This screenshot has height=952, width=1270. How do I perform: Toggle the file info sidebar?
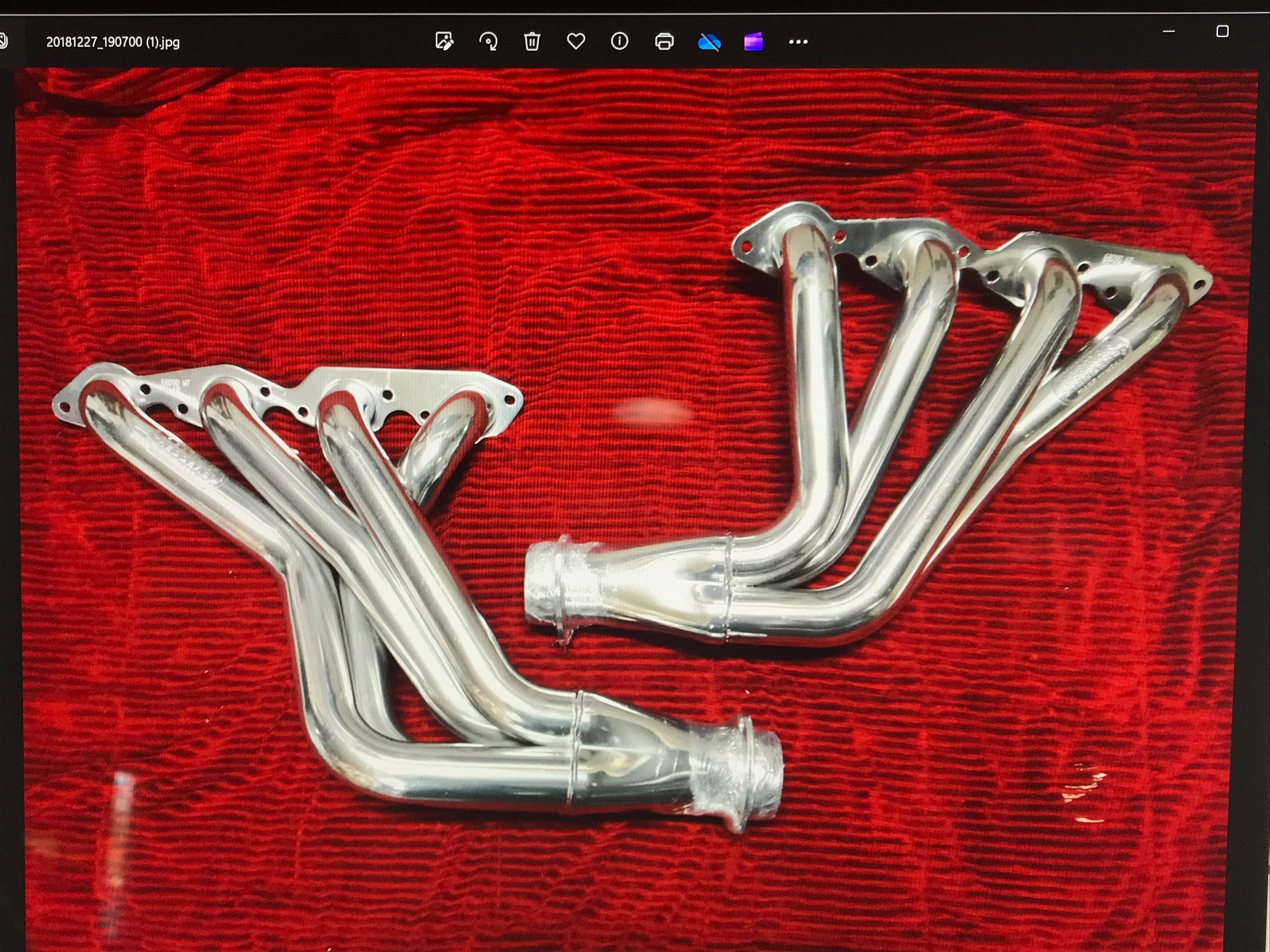click(619, 41)
